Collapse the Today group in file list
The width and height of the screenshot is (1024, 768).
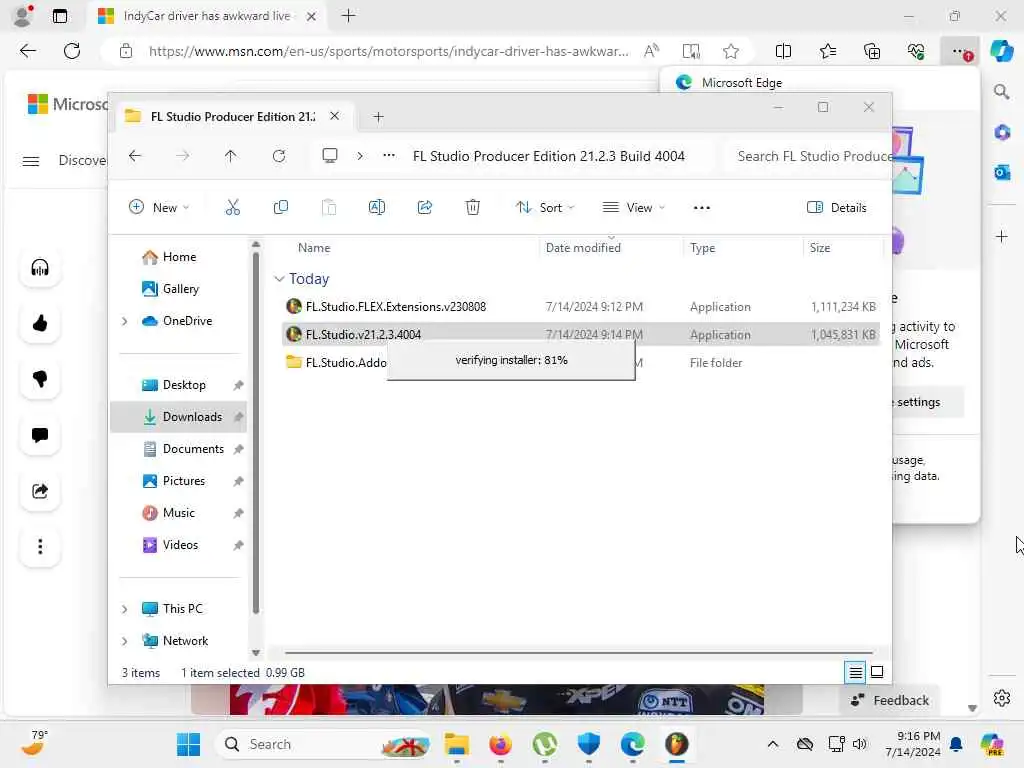(280, 279)
